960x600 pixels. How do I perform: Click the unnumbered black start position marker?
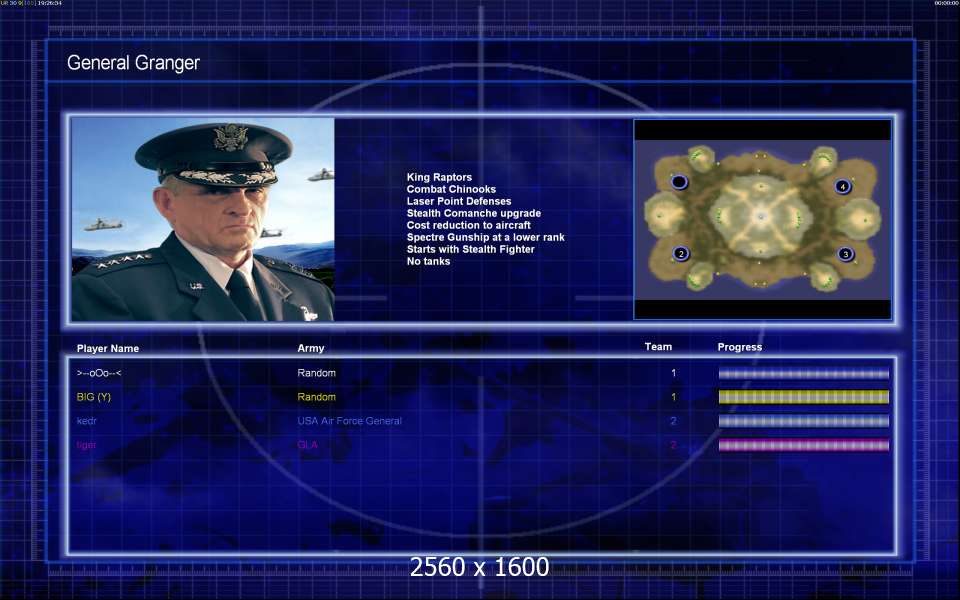679,182
